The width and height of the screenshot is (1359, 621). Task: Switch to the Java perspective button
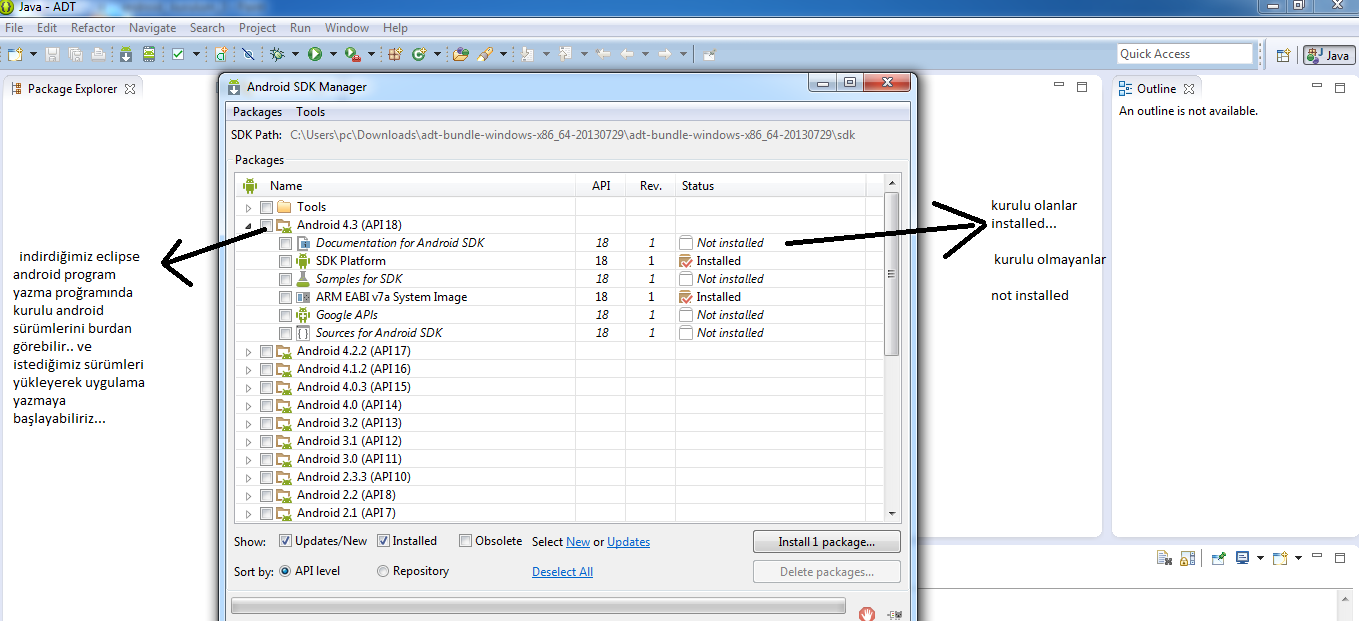pos(1330,55)
